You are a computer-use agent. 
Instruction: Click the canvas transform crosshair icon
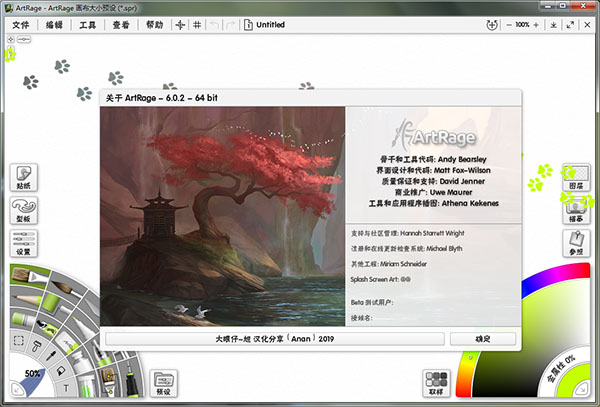click(181, 23)
